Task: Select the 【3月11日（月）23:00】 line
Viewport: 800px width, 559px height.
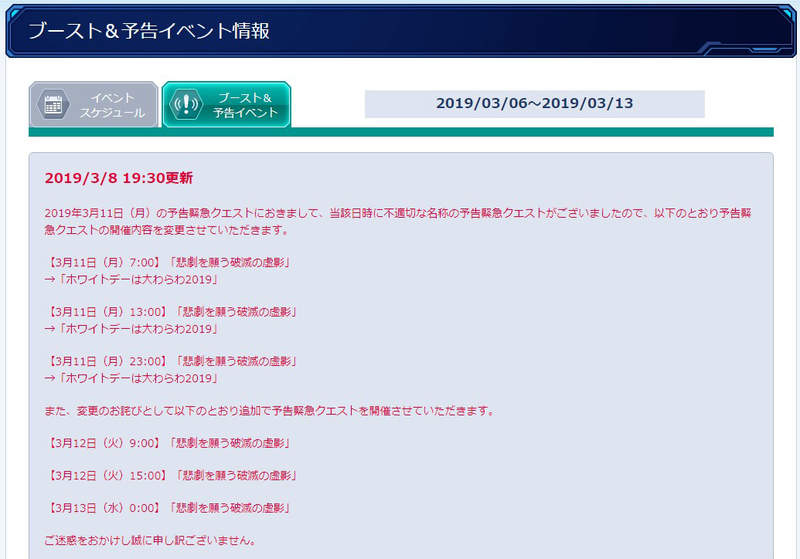Action: 172,361
